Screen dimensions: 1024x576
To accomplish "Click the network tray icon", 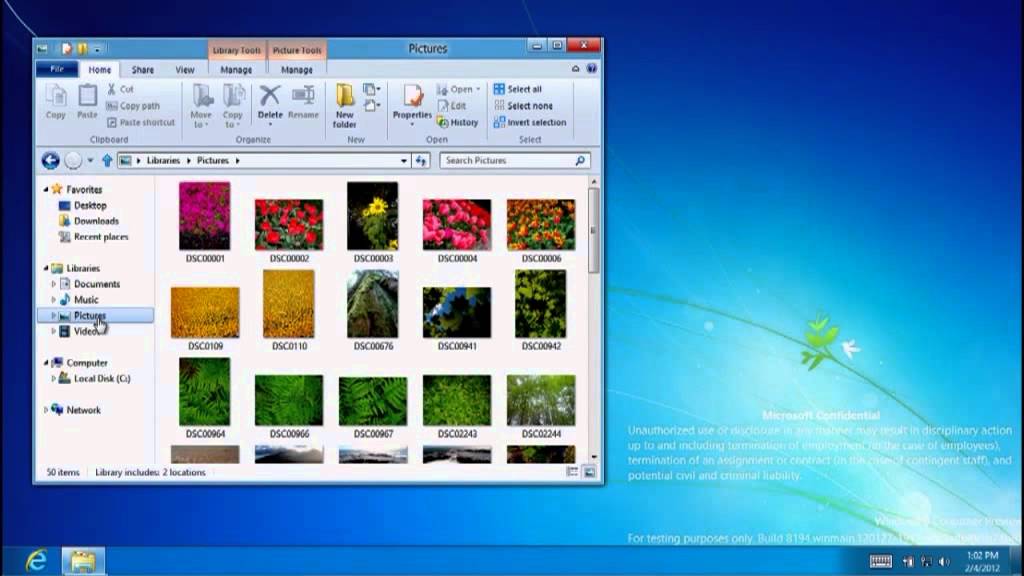I will 926,561.
